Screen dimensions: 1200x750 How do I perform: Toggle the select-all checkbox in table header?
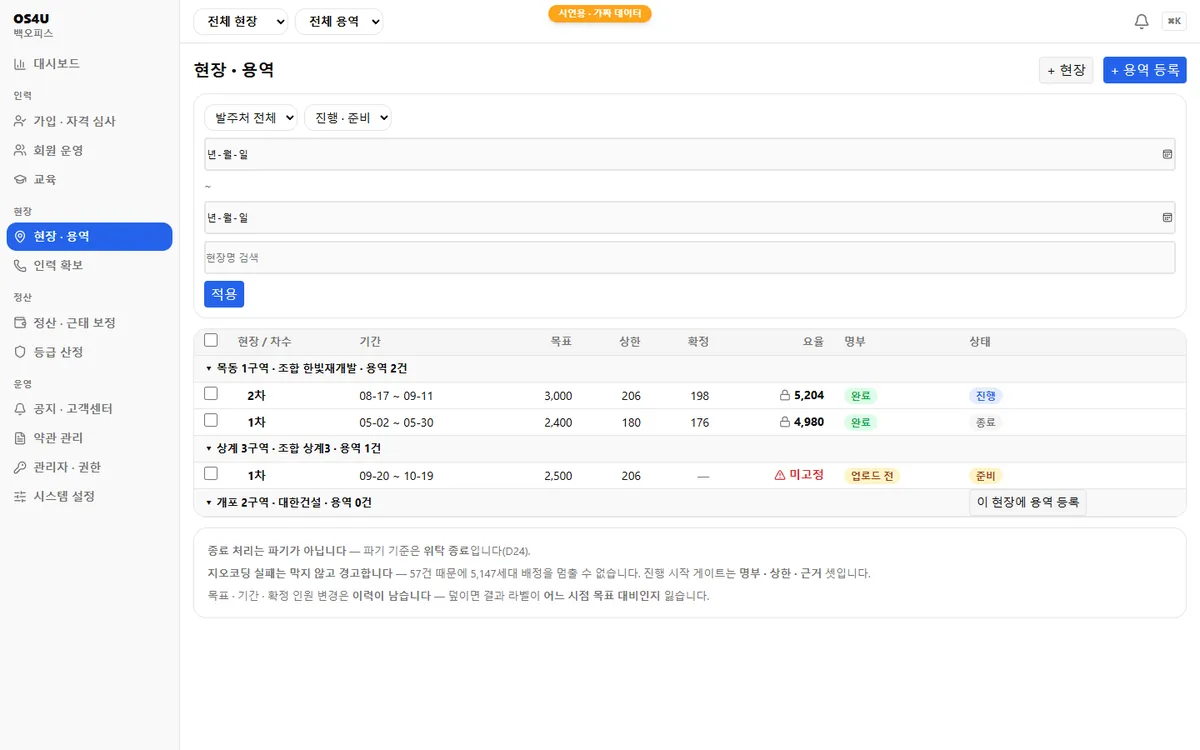point(211,340)
